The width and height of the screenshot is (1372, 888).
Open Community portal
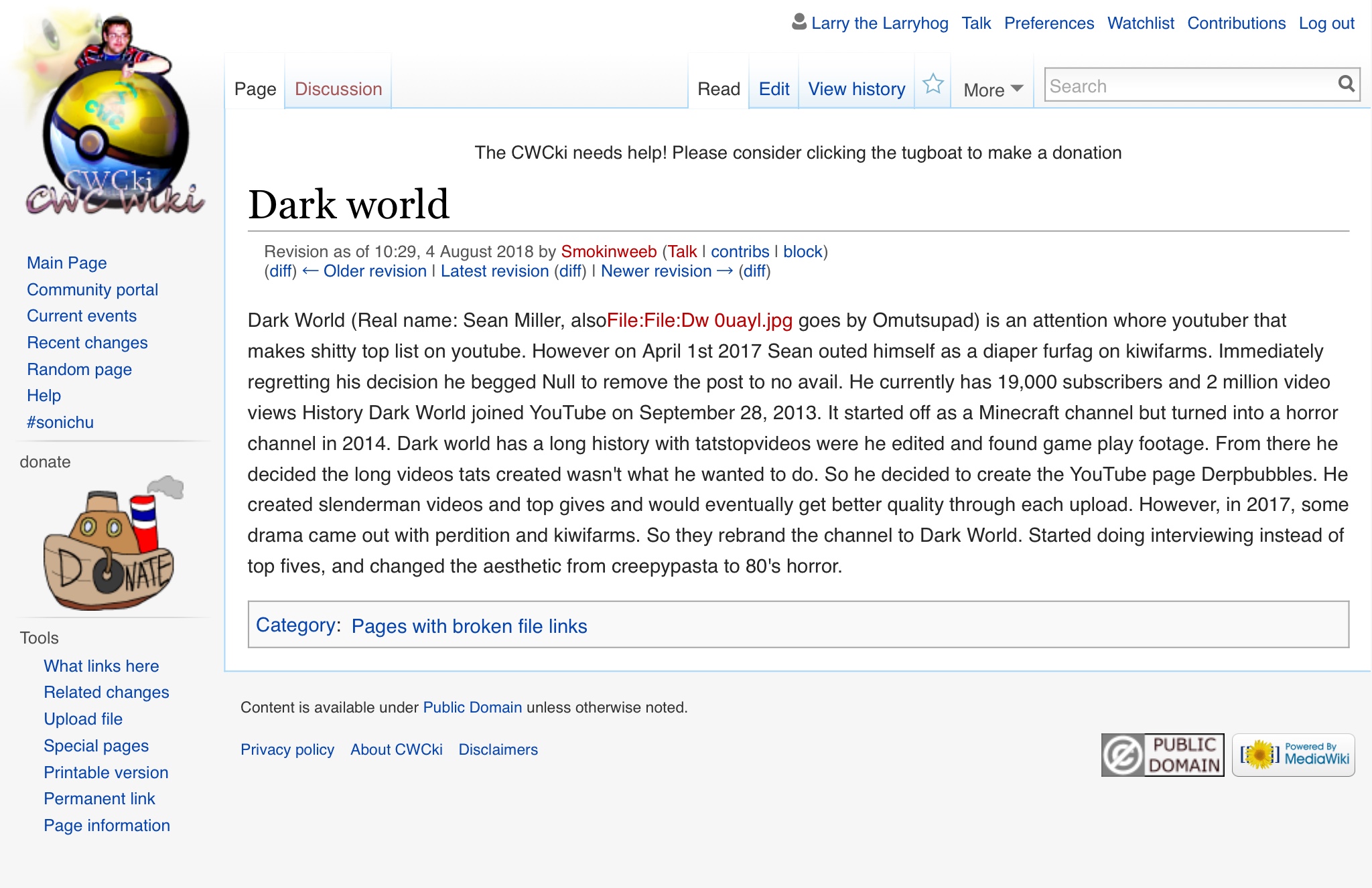pyautogui.click(x=92, y=290)
